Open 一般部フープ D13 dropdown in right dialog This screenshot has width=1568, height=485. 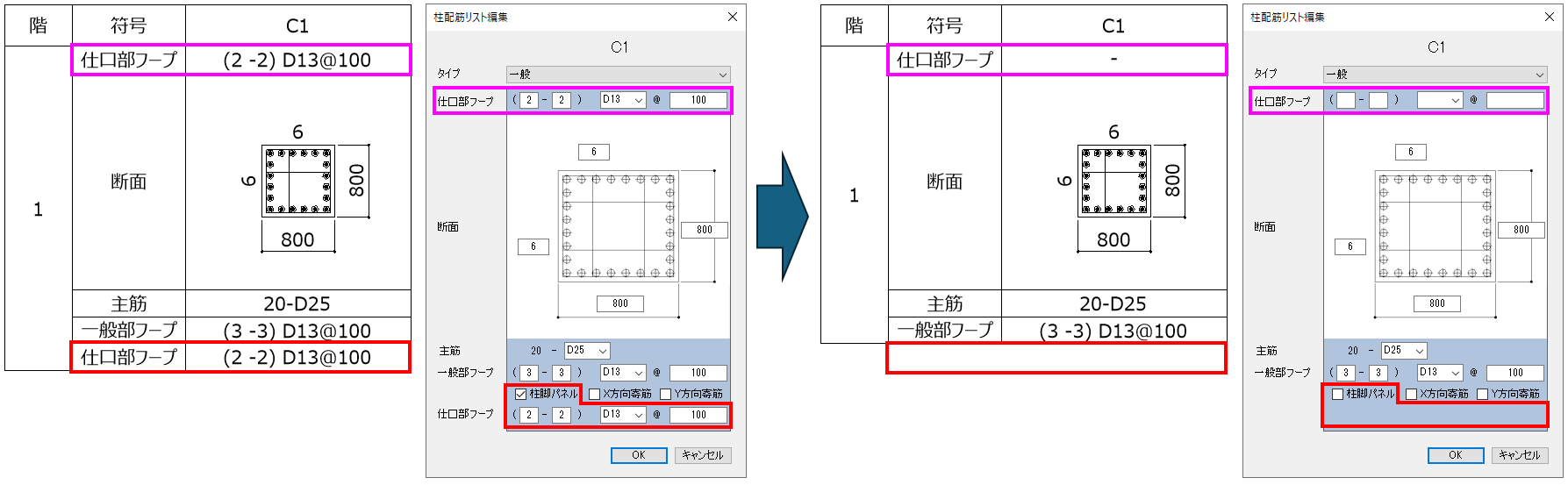(x=1440, y=373)
